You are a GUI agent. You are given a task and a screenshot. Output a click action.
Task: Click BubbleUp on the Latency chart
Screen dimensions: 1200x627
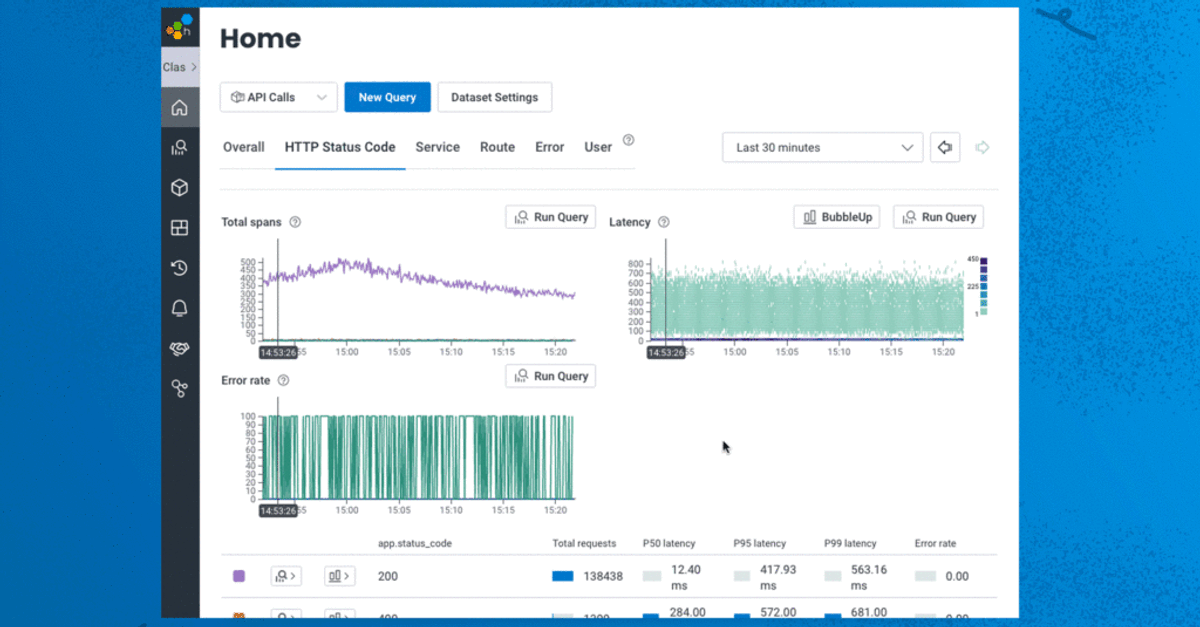point(837,217)
